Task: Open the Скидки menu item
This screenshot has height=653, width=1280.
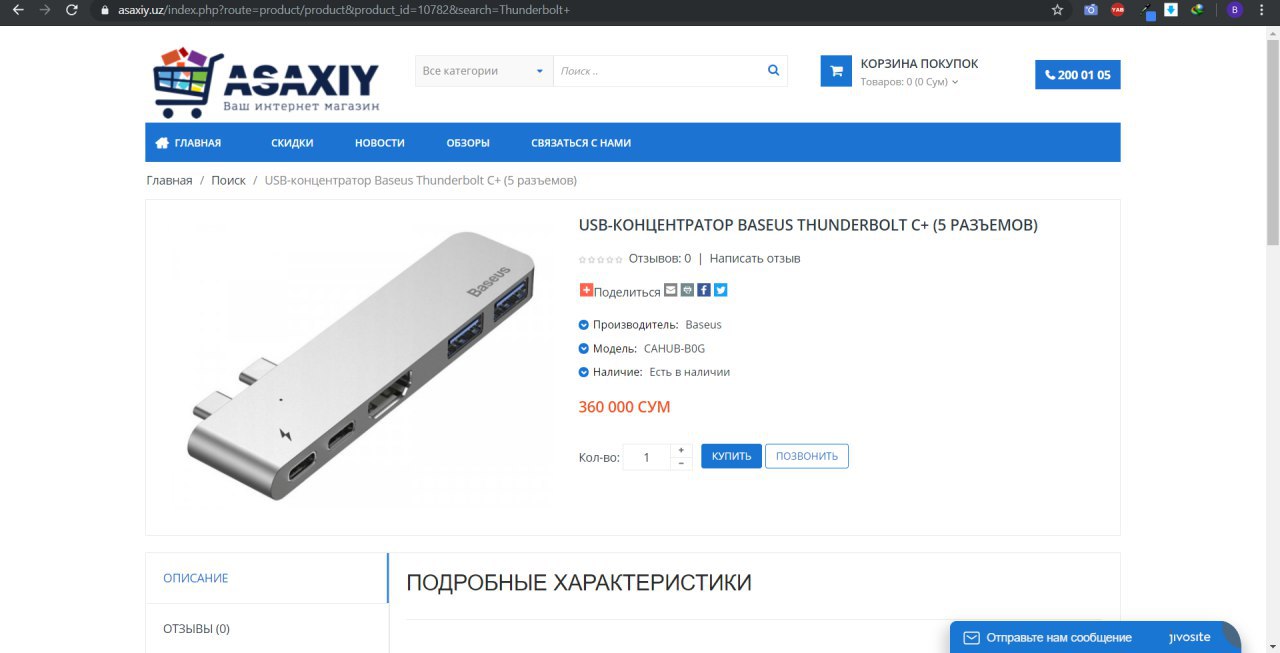Action: [292, 143]
